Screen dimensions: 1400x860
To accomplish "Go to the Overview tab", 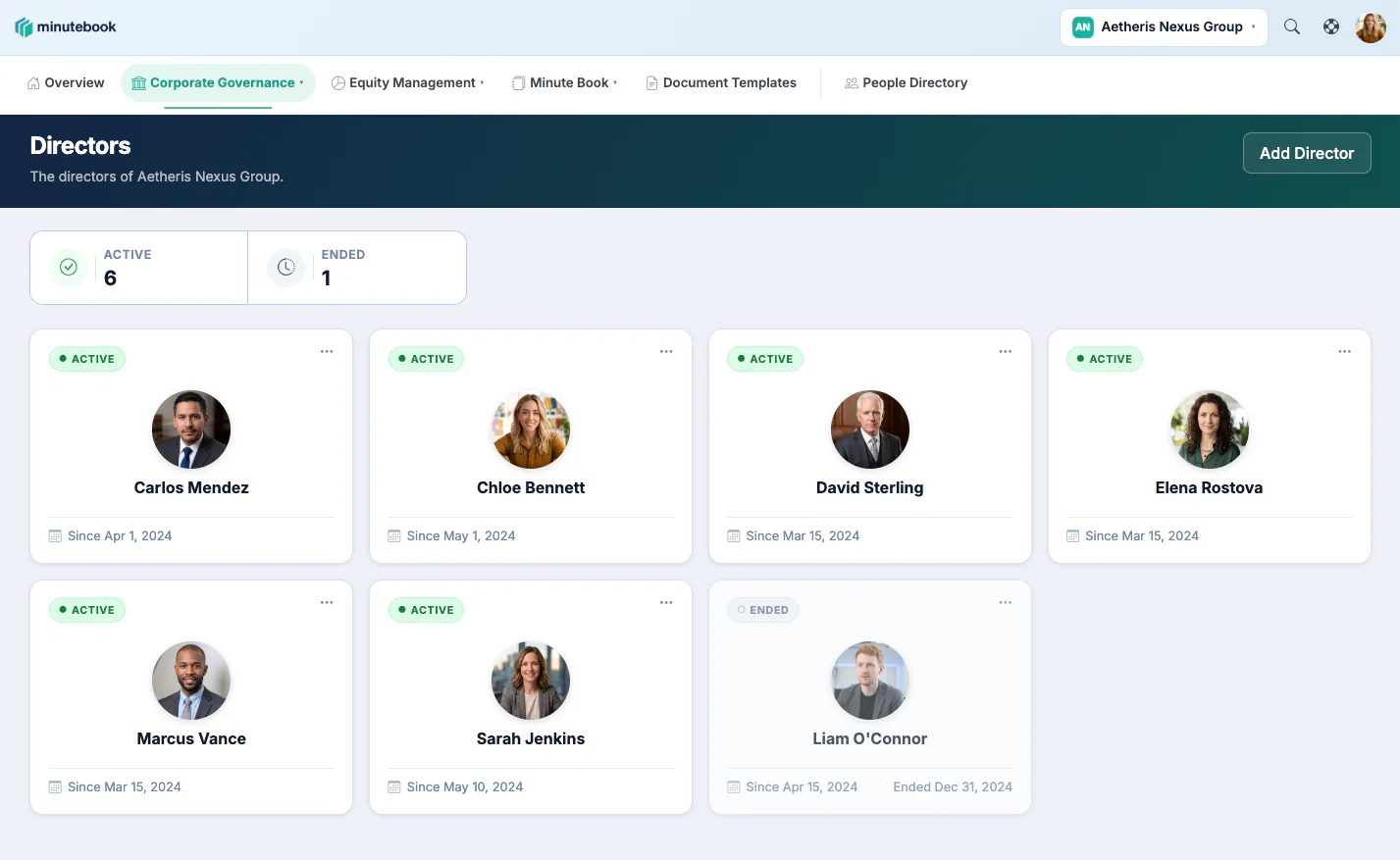I will [x=66, y=83].
